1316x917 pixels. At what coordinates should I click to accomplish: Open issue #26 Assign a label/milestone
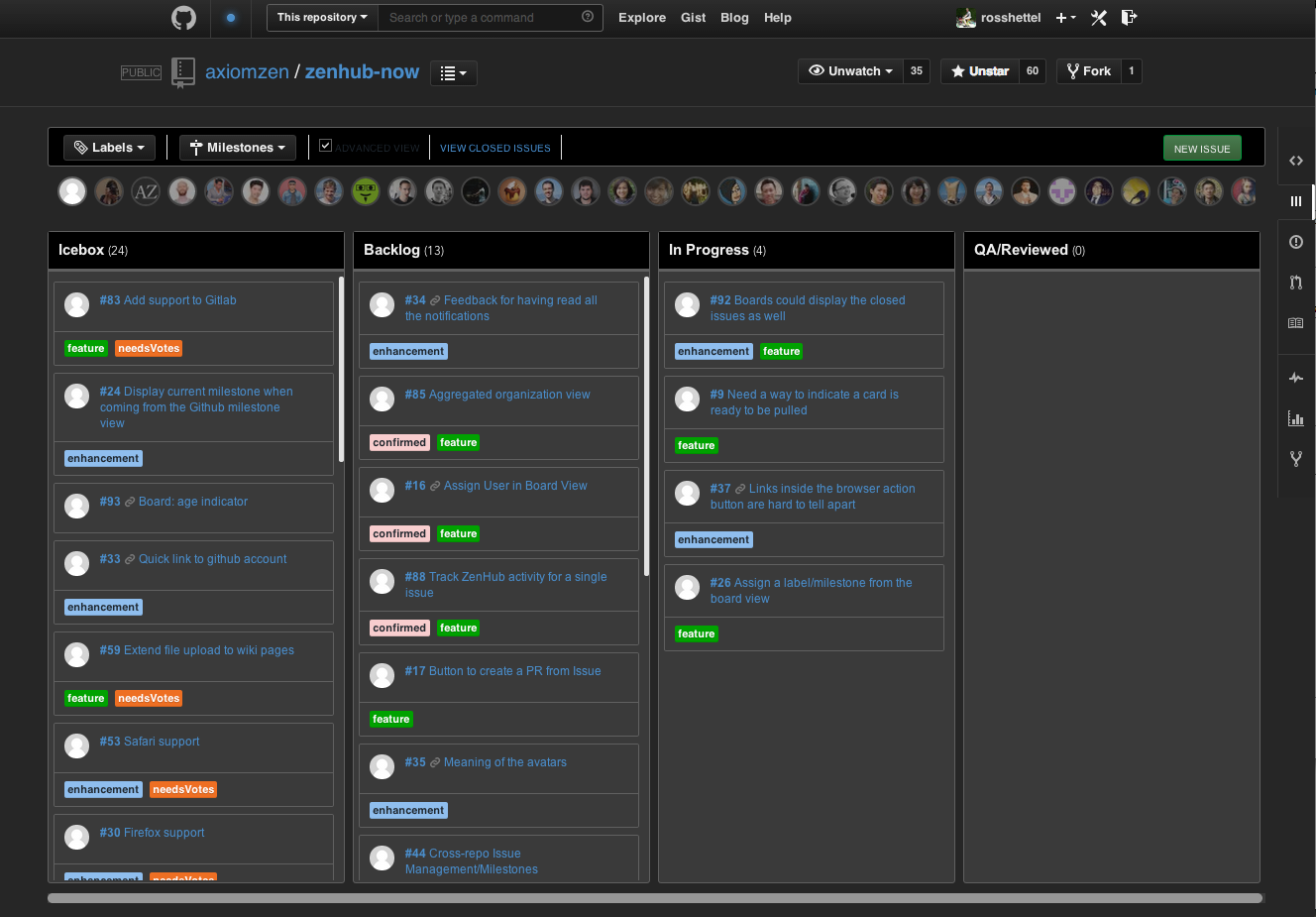[x=811, y=591]
